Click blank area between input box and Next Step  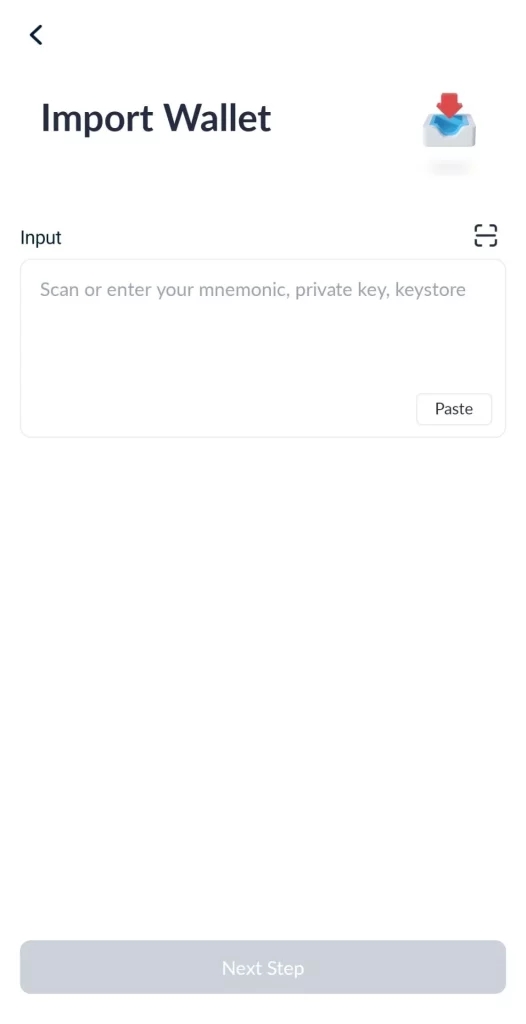tap(263, 686)
